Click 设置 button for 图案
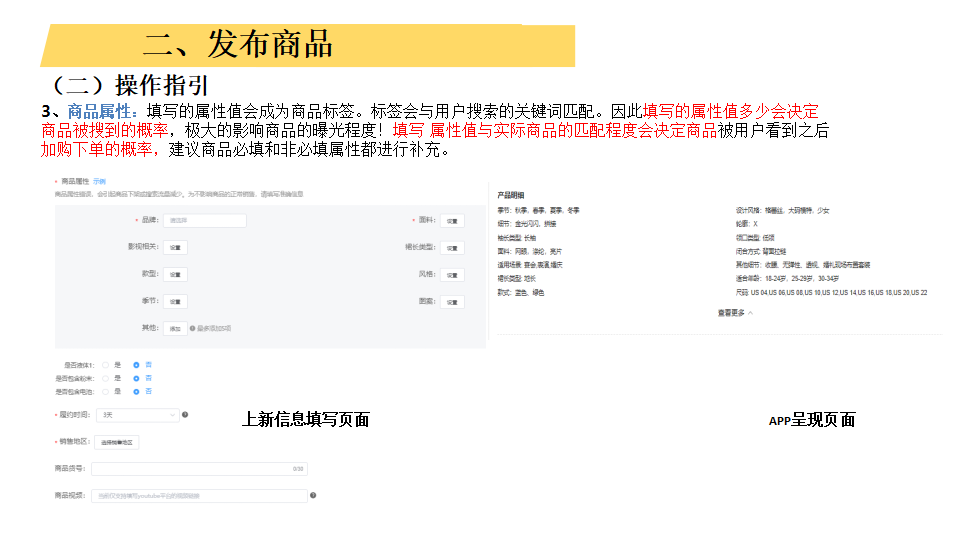This screenshot has width=960, height=540. 452,302
